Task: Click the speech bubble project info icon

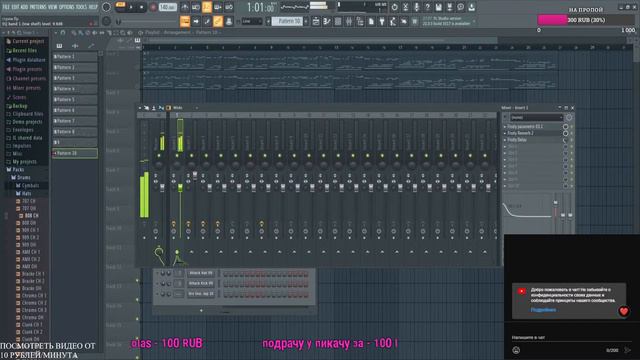Action: pyautogui.click(x=460, y=7)
